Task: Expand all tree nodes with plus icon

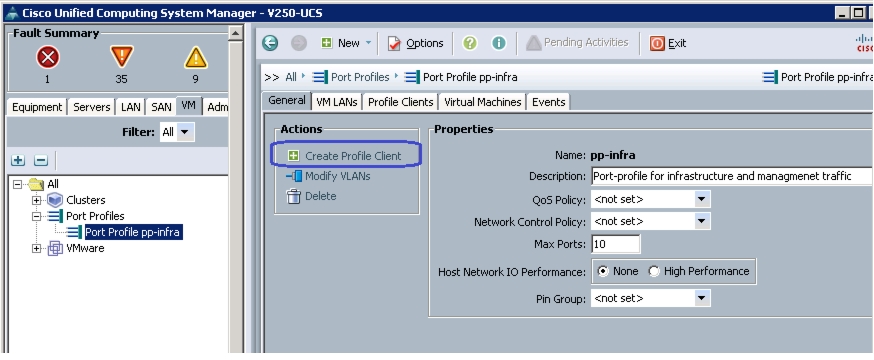Action: pos(18,160)
